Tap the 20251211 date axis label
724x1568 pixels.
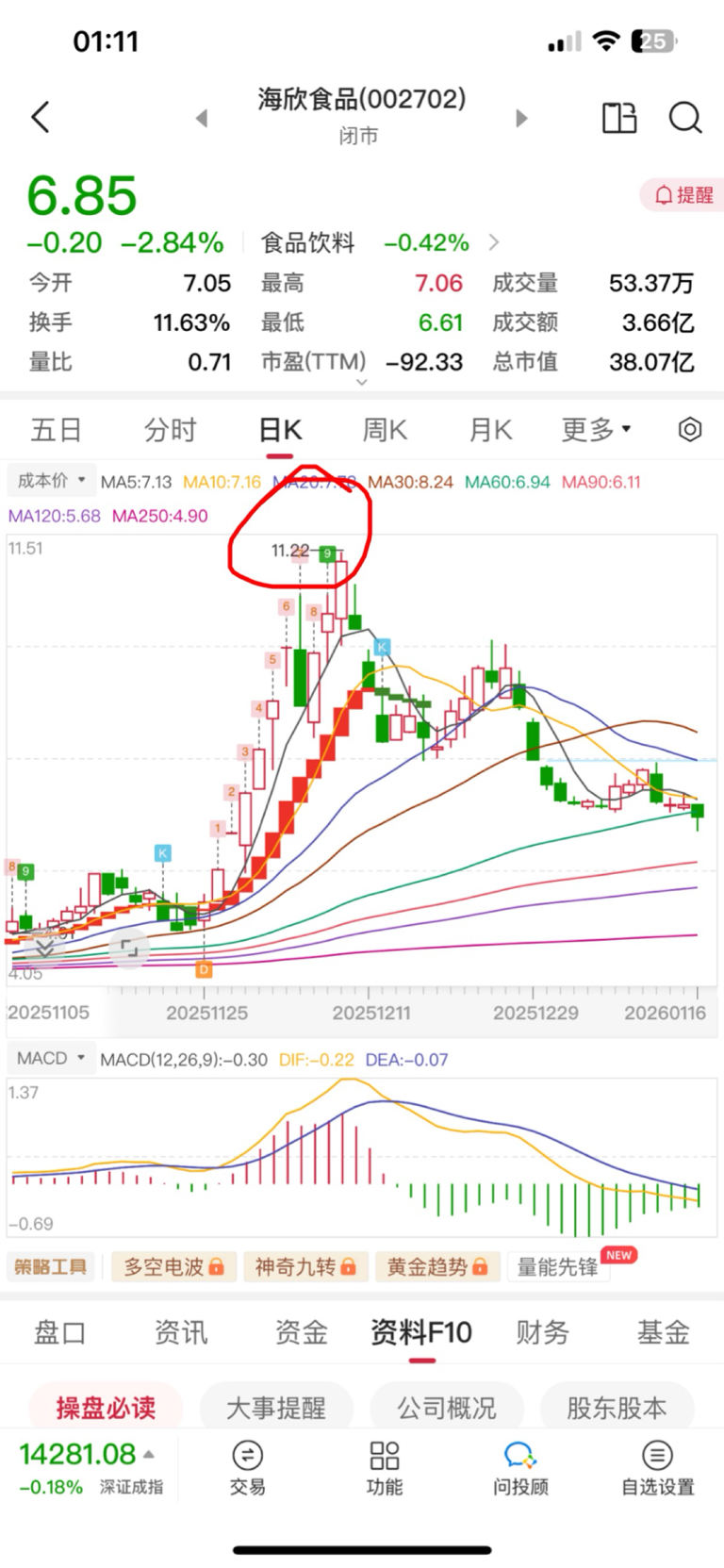370,1013
